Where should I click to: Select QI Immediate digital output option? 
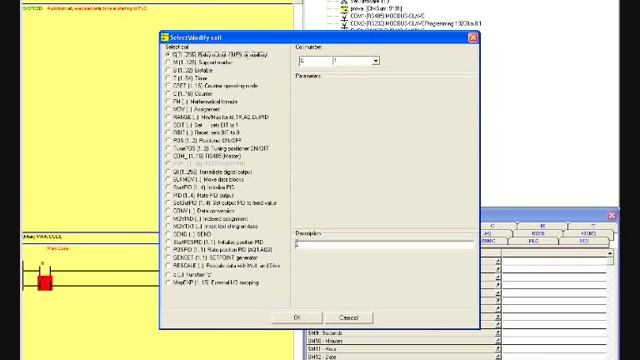[x=168, y=172]
